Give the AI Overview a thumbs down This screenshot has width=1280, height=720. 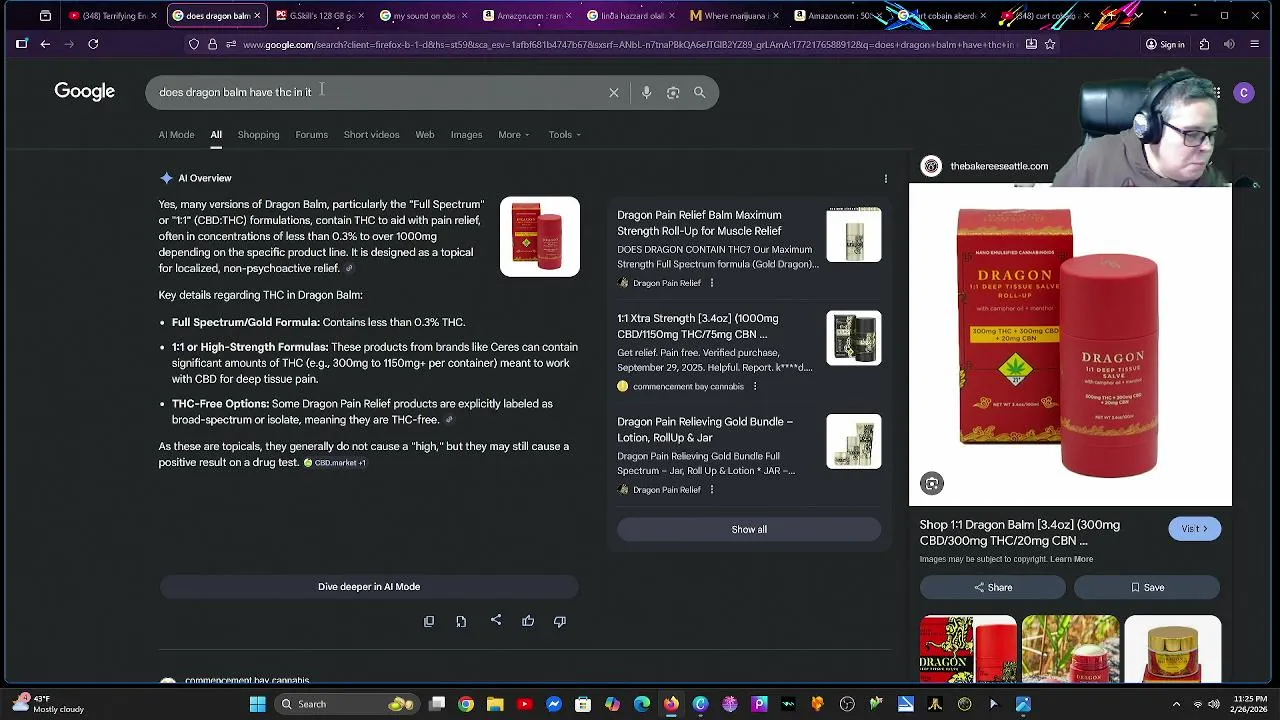[560, 621]
